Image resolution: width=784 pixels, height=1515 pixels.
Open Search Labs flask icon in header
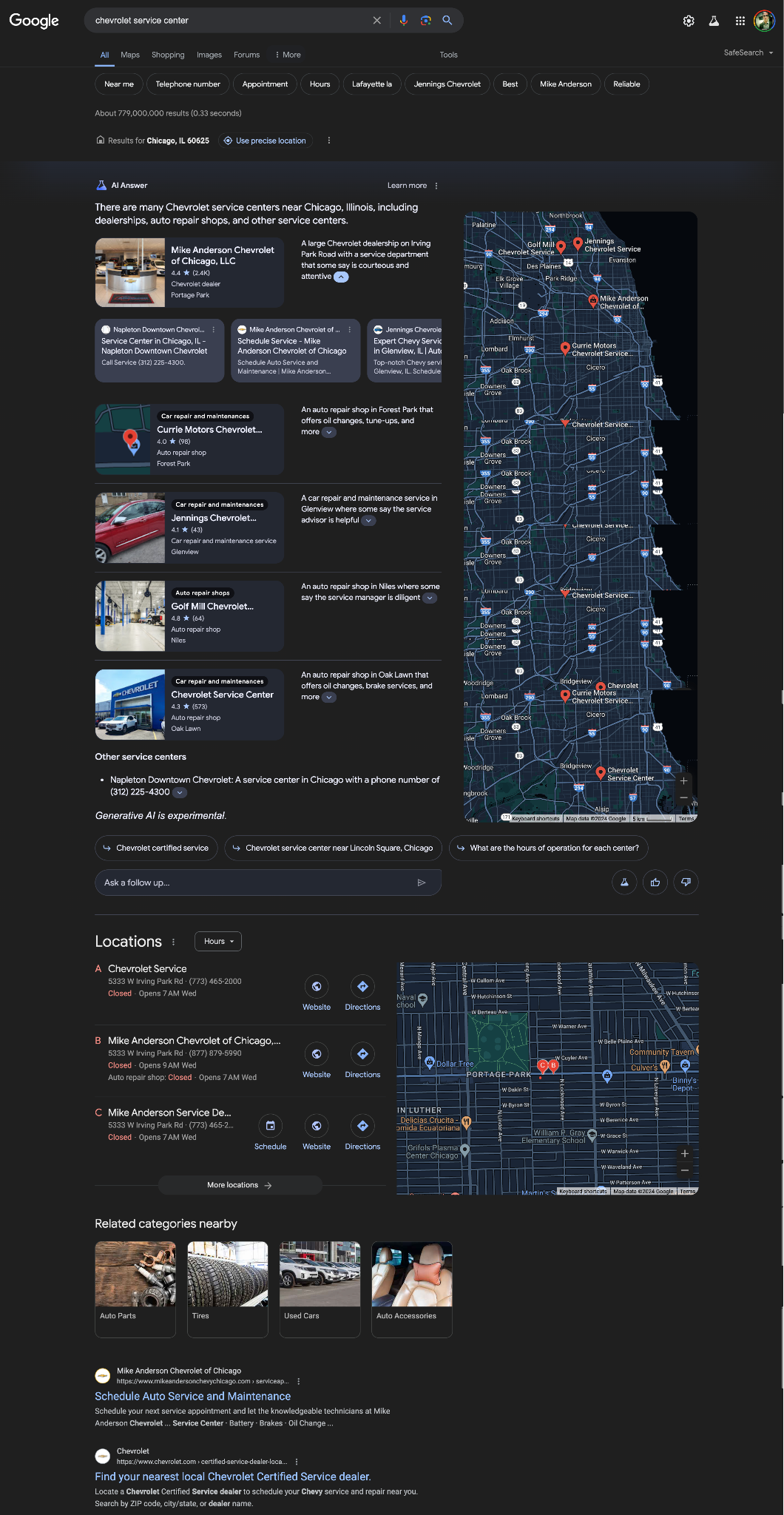click(714, 21)
